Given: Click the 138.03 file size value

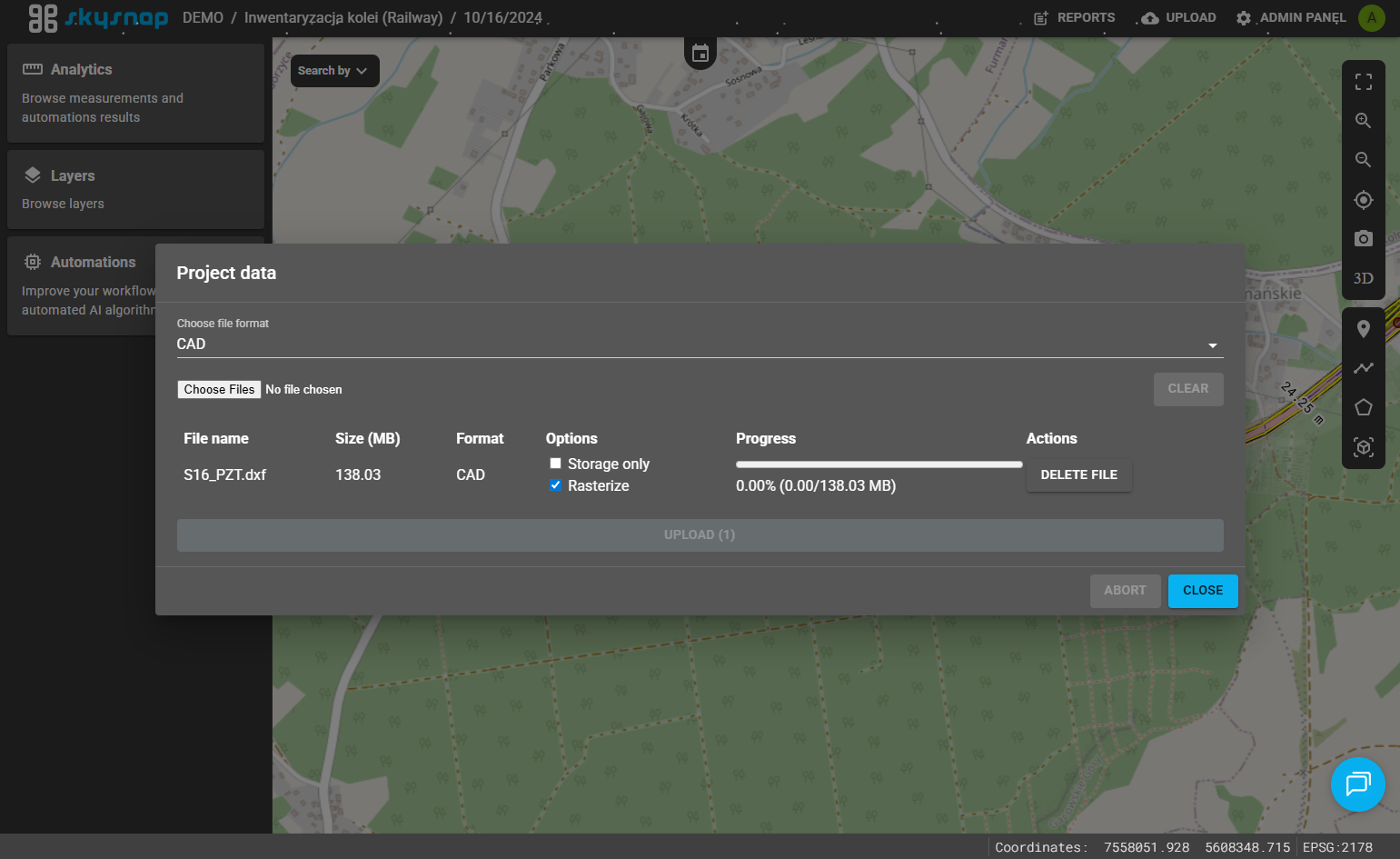Looking at the screenshot, I should 358,475.
